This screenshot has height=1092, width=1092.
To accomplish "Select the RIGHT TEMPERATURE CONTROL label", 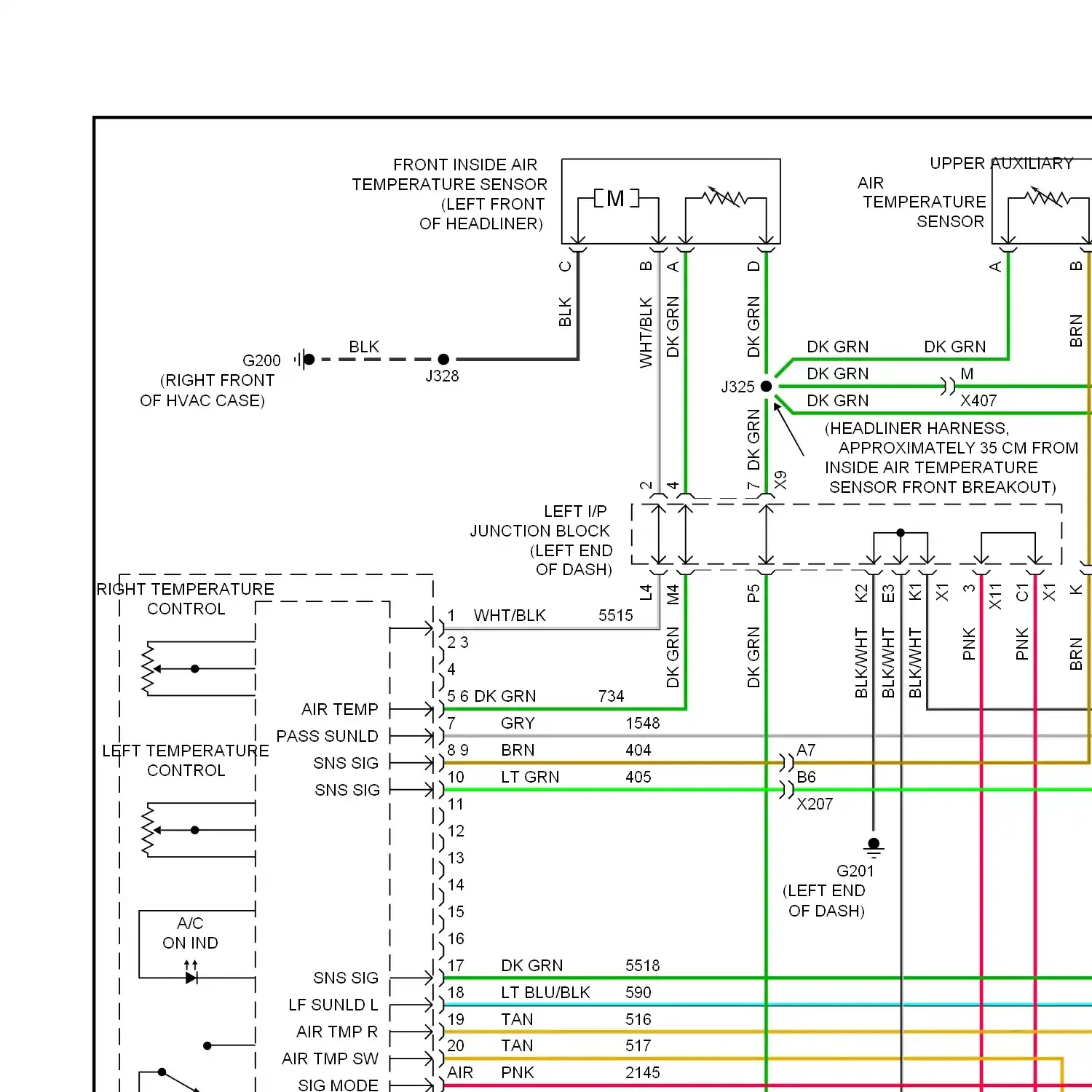I will coord(186,599).
